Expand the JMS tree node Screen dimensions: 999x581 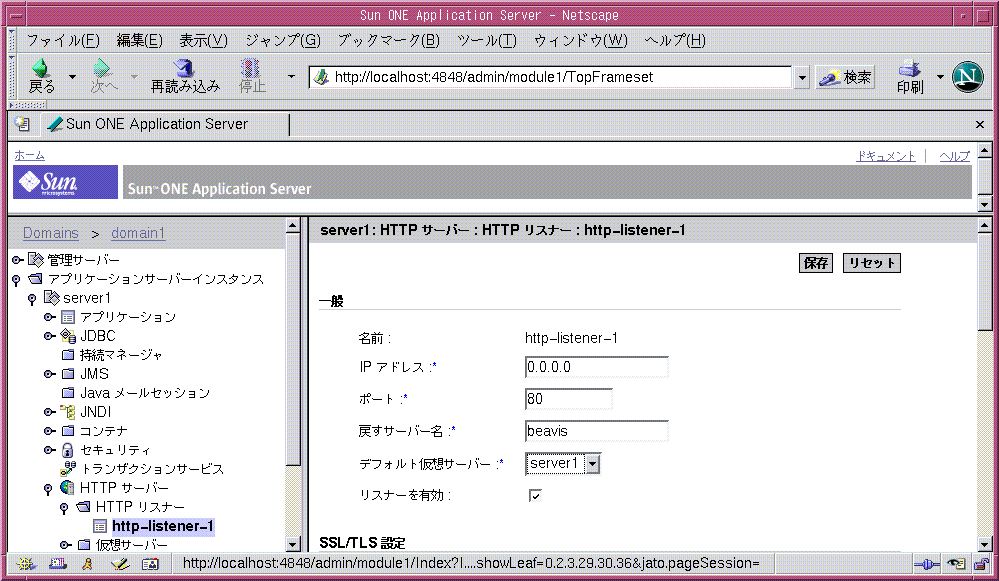(49, 375)
